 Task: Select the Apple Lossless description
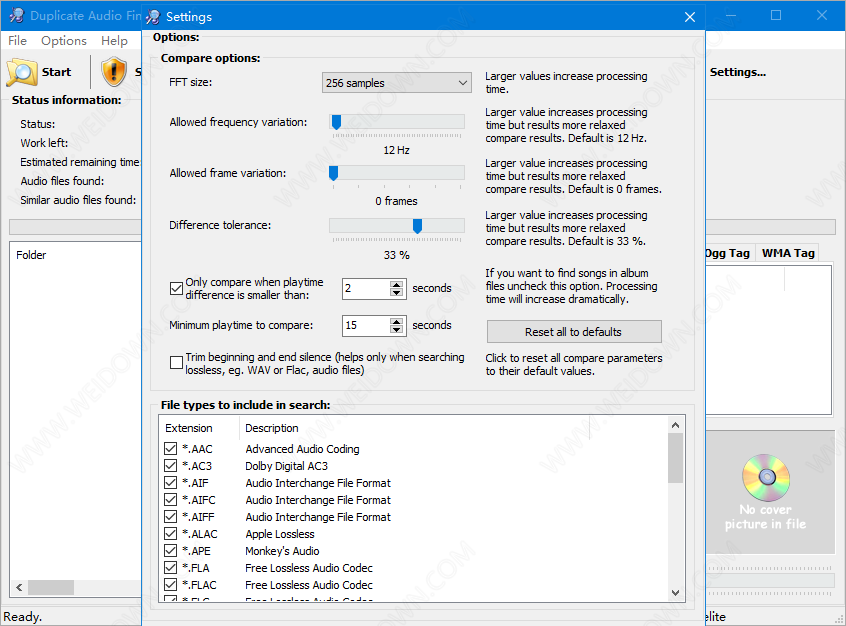click(x=279, y=534)
